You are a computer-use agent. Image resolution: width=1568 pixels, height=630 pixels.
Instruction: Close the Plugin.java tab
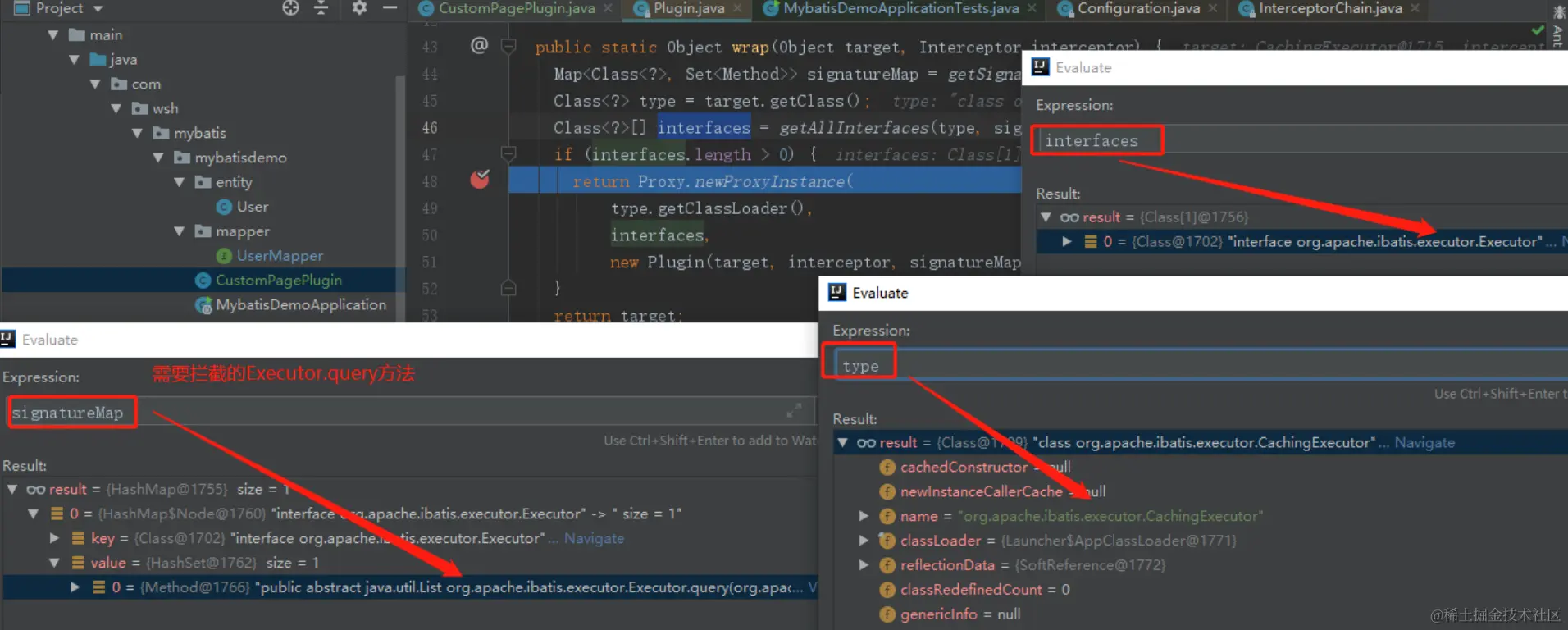coord(737,8)
